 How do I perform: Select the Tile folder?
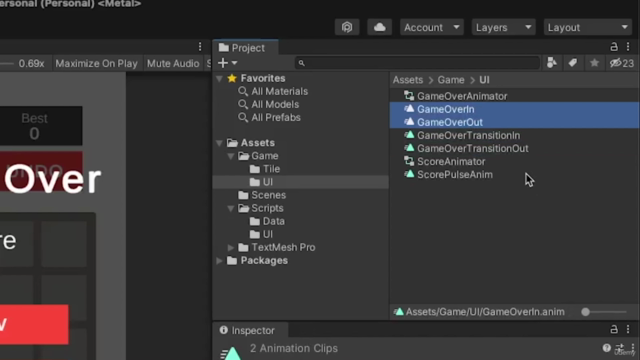point(271,169)
